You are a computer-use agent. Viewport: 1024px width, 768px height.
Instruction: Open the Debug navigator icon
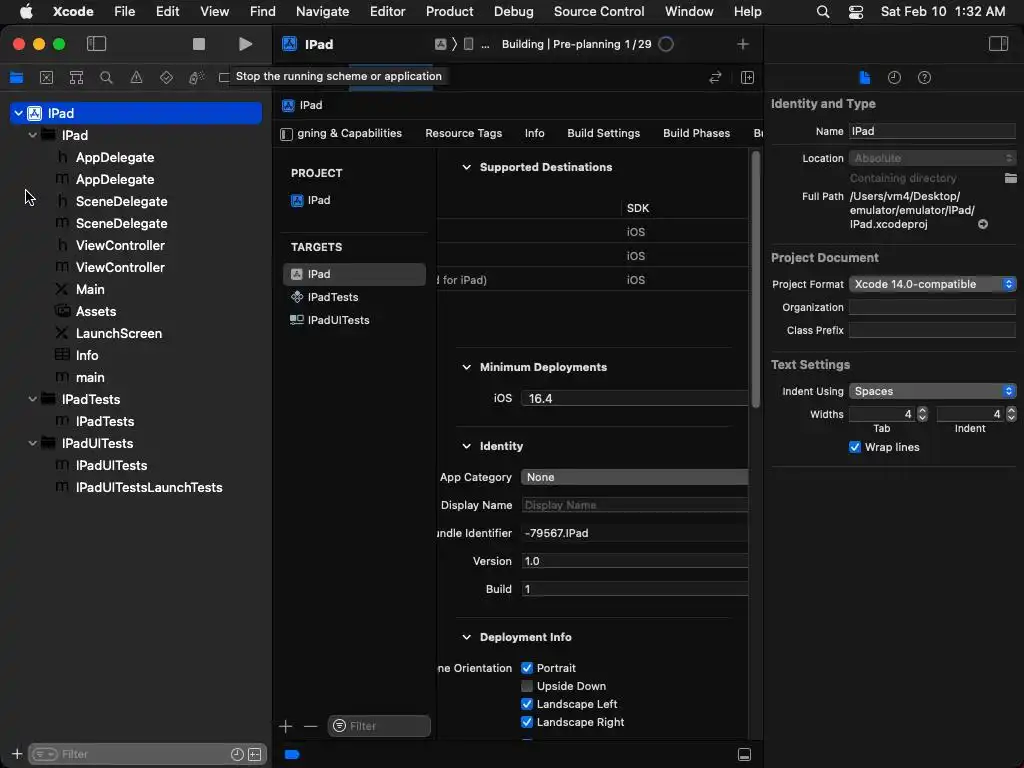coord(197,78)
